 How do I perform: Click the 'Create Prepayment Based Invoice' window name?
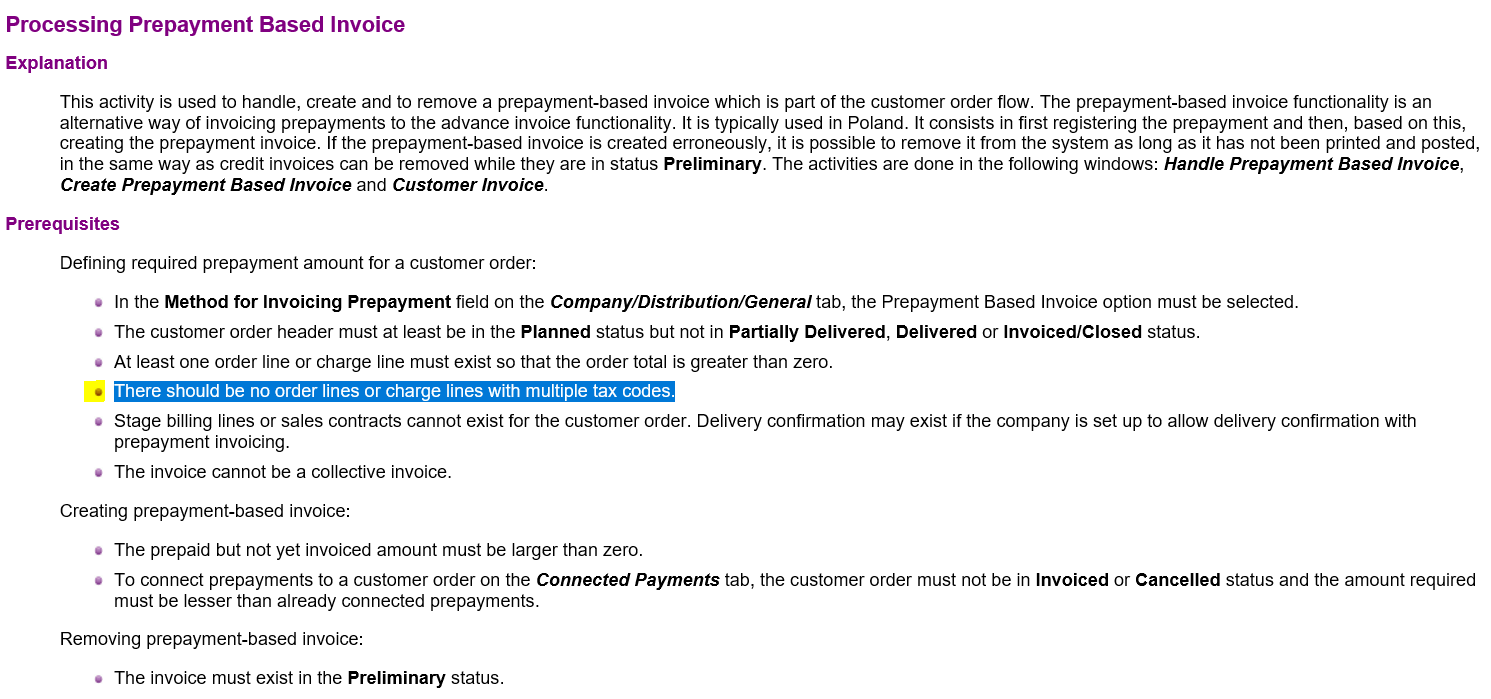click(206, 185)
